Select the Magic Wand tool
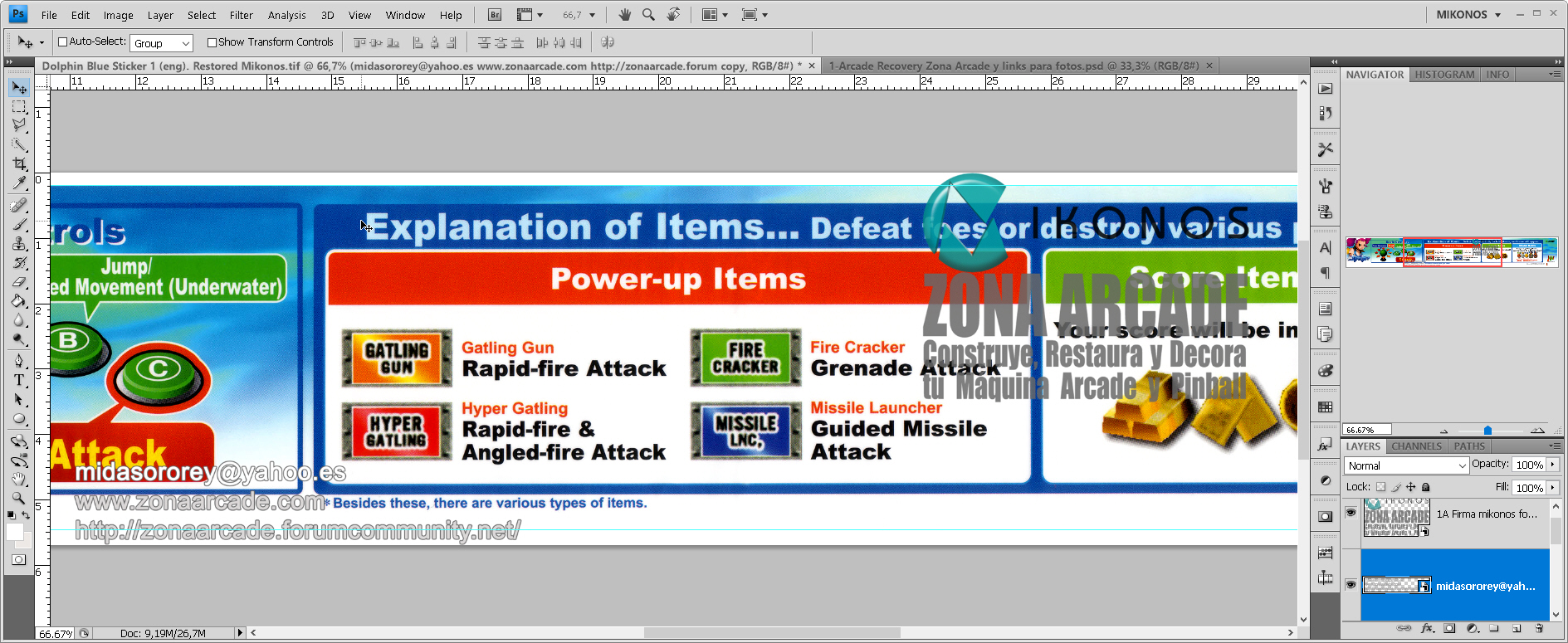This screenshot has width=1568, height=643. [19, 144]
